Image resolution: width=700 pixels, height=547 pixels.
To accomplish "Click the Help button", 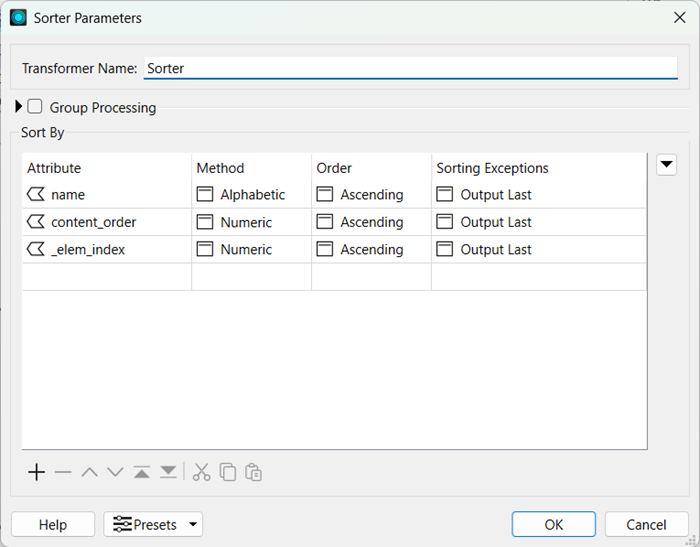I will 53,524.
